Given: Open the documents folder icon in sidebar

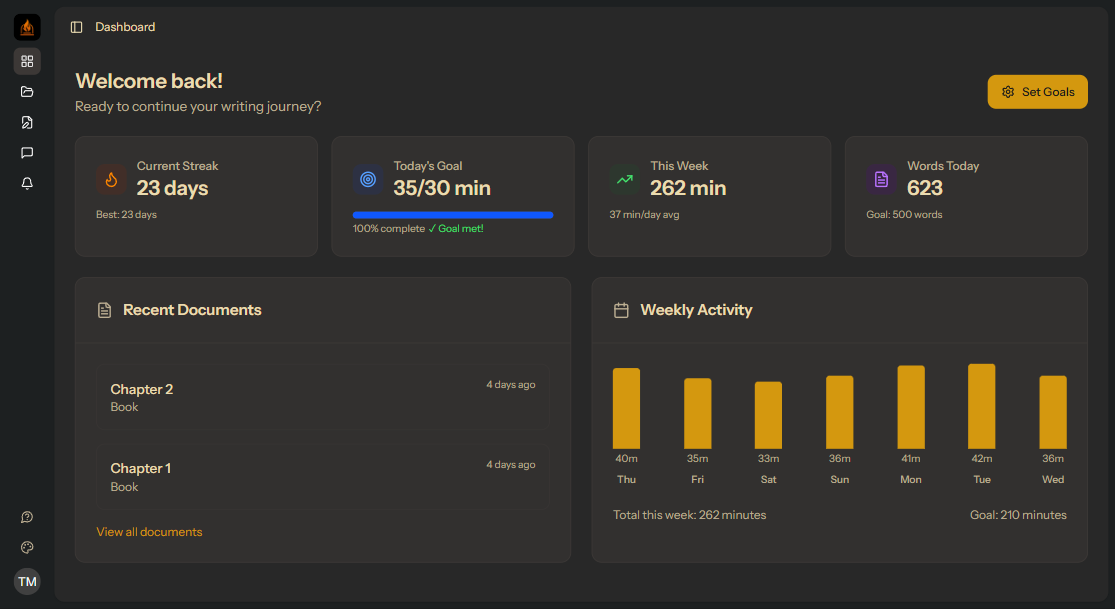Looking at the screenshot, I should pyautogui.click(x=27, y=91).
